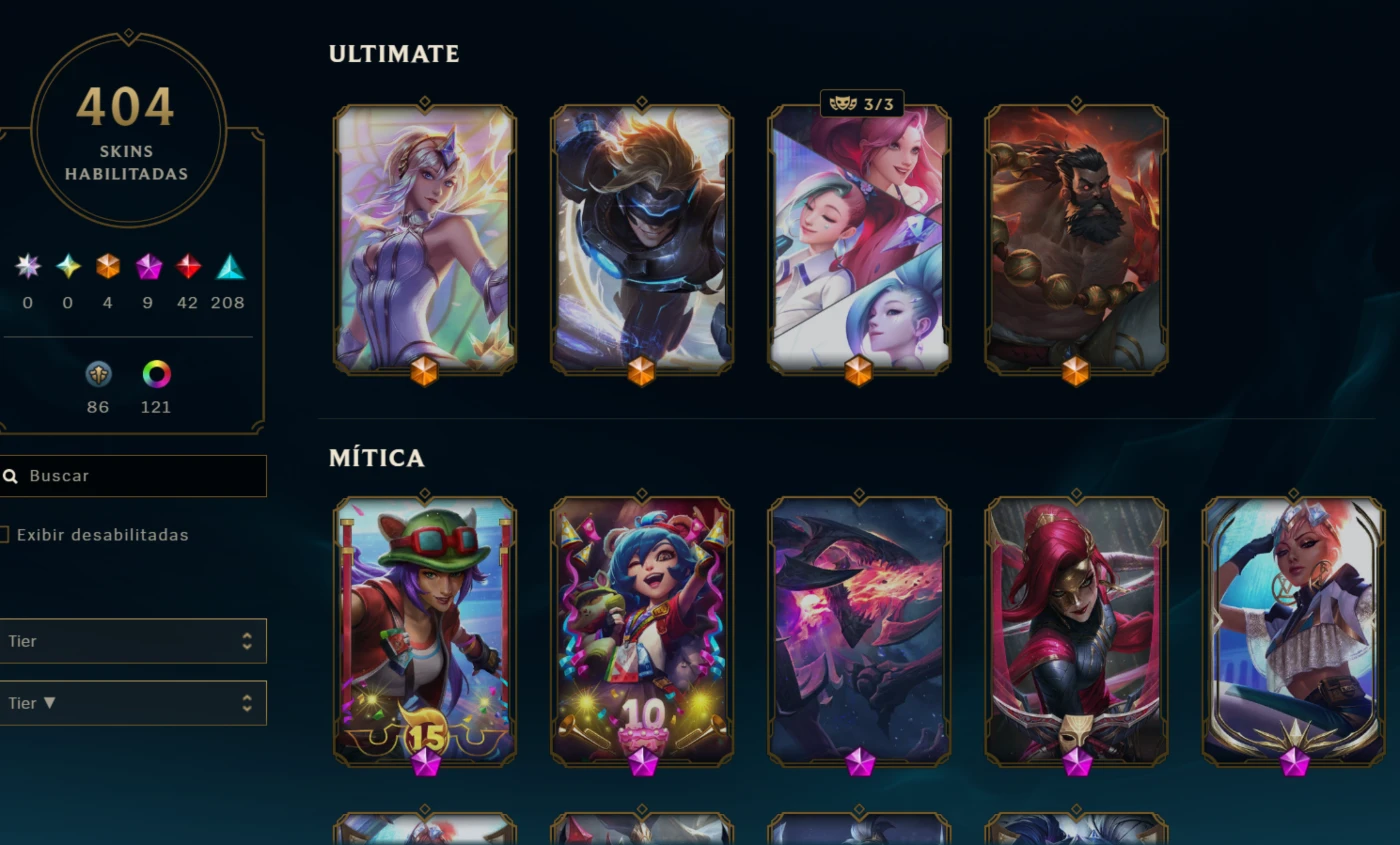Image resolution: width=1400 pixels, height=845 pixels.
Task: Click the silver Transcendent gem icon
Action: click(x=28, y=266)
